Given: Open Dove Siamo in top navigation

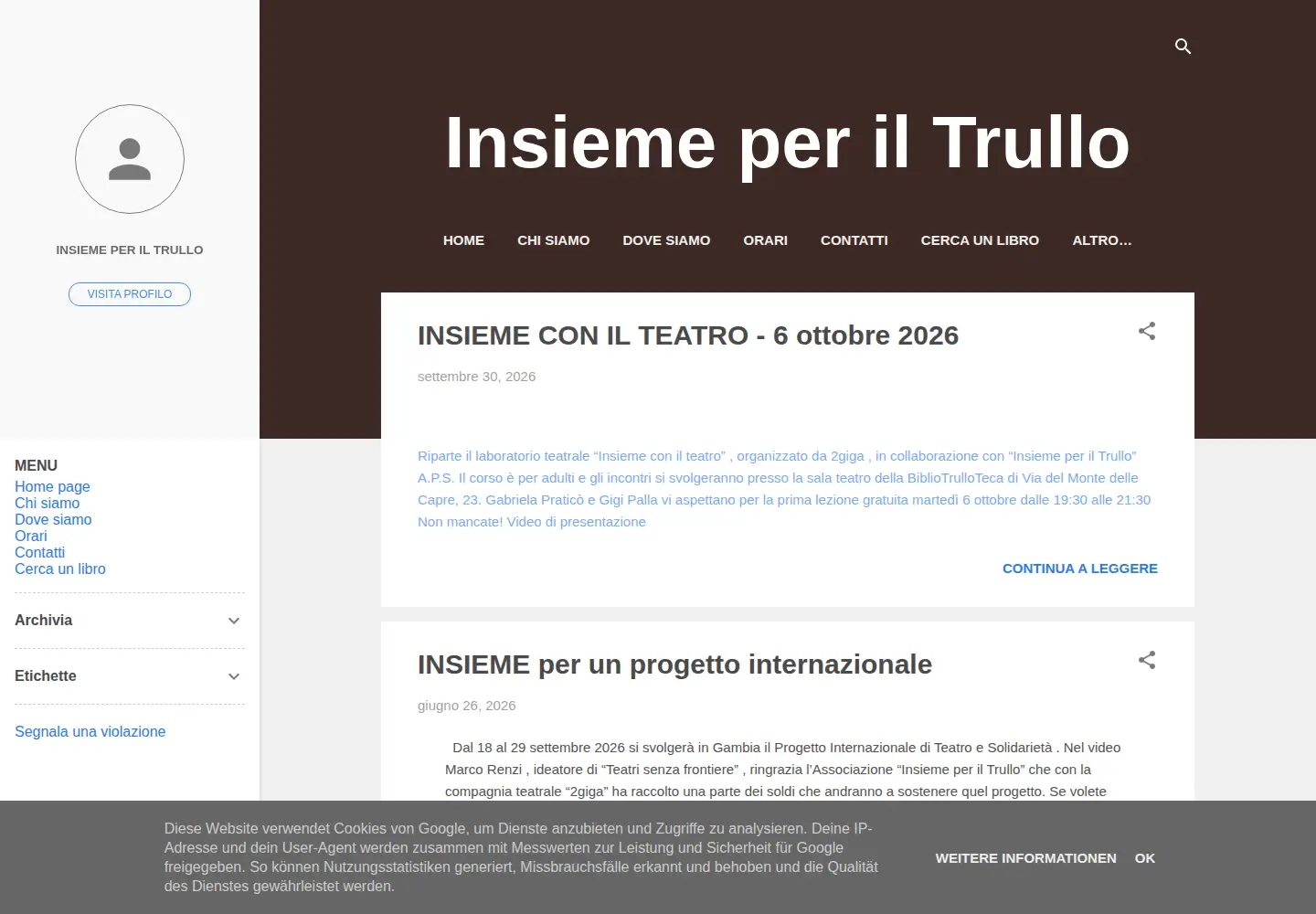Looking at the screenshot, I should [666, 240].
